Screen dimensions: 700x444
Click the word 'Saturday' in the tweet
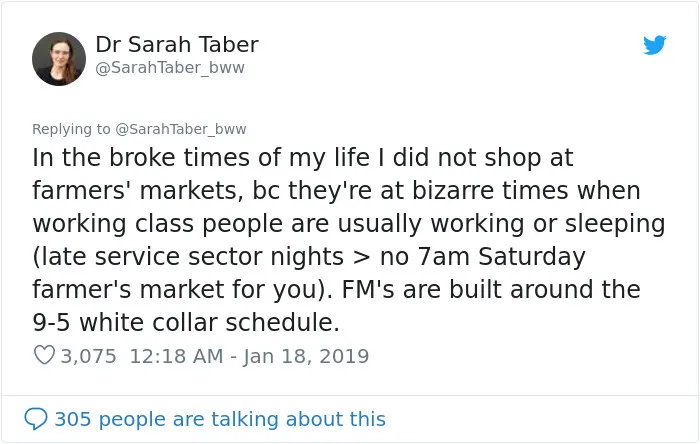532,257
